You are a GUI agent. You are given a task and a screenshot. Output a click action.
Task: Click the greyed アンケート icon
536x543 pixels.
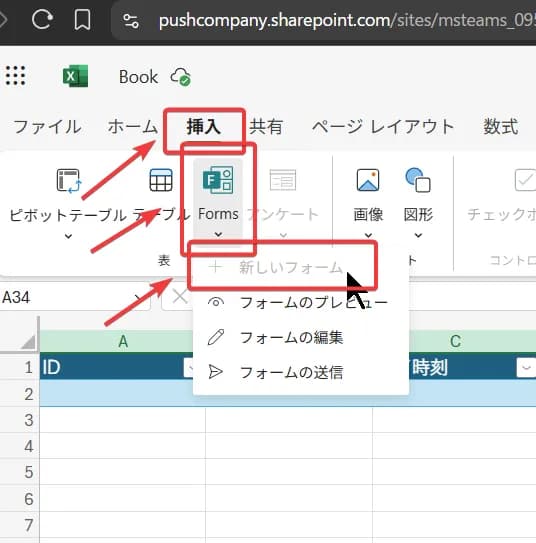point(283,180)
